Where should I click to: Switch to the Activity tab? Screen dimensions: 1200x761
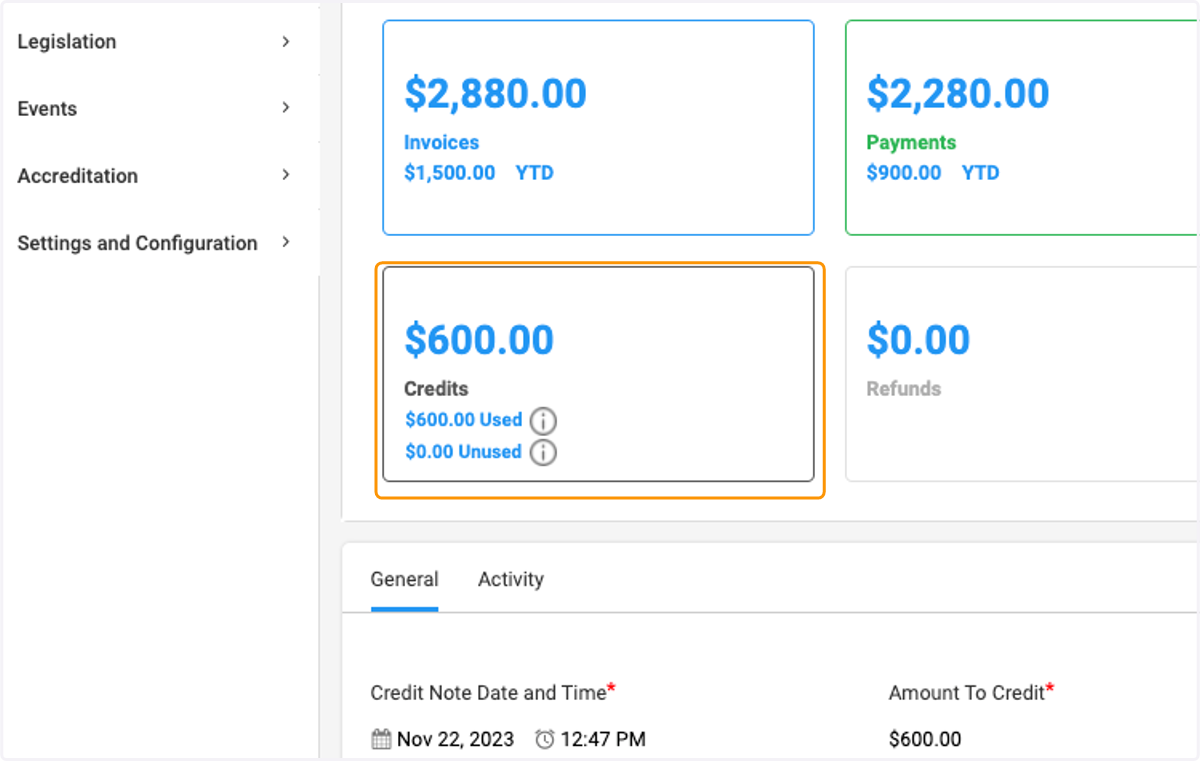[x=511, y=579]
